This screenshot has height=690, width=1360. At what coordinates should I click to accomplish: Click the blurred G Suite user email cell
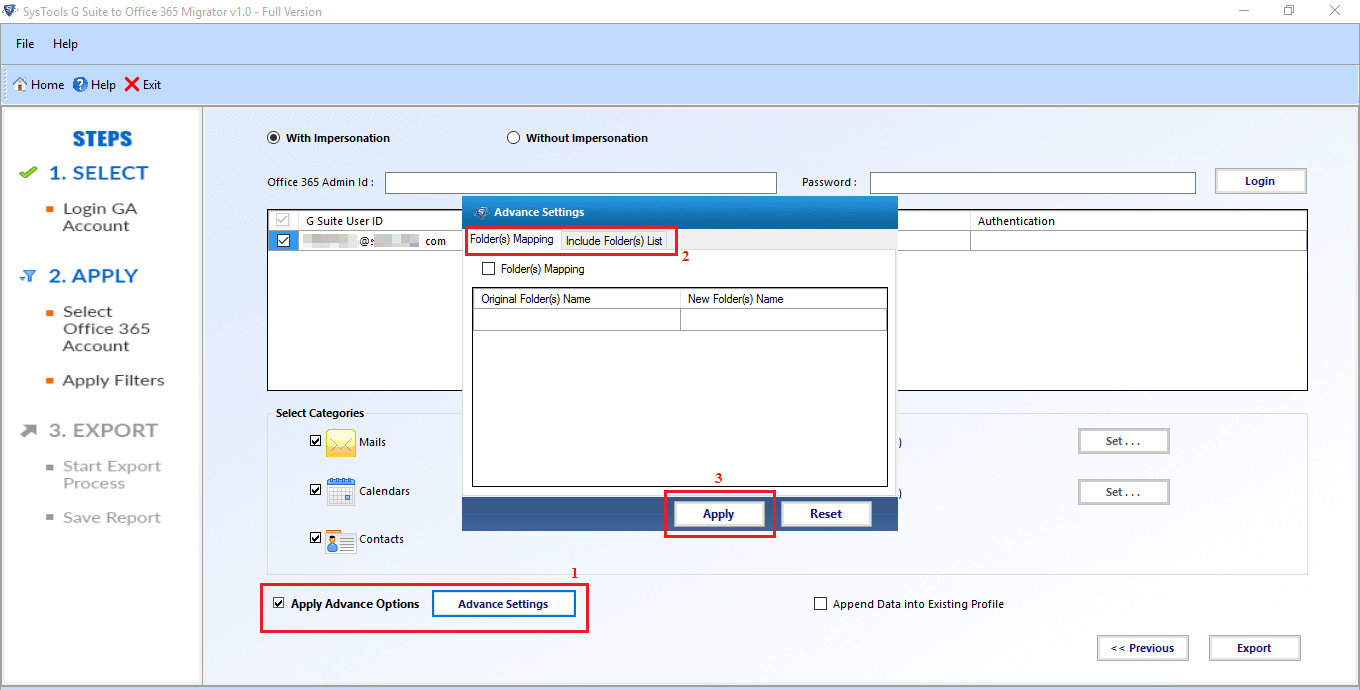click(380, 241)
